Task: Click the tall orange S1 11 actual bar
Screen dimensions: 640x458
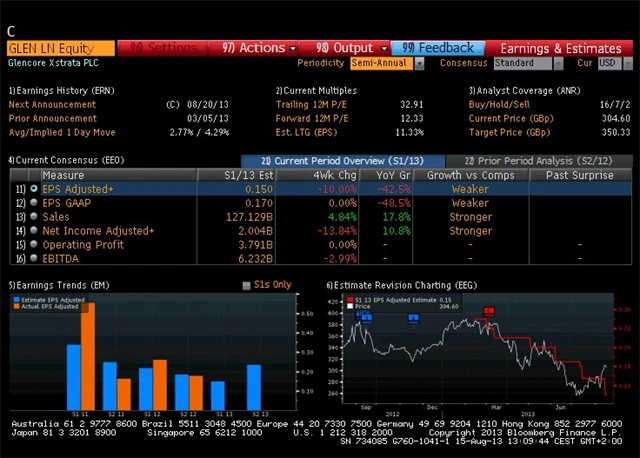Action: tap(88, 356)
